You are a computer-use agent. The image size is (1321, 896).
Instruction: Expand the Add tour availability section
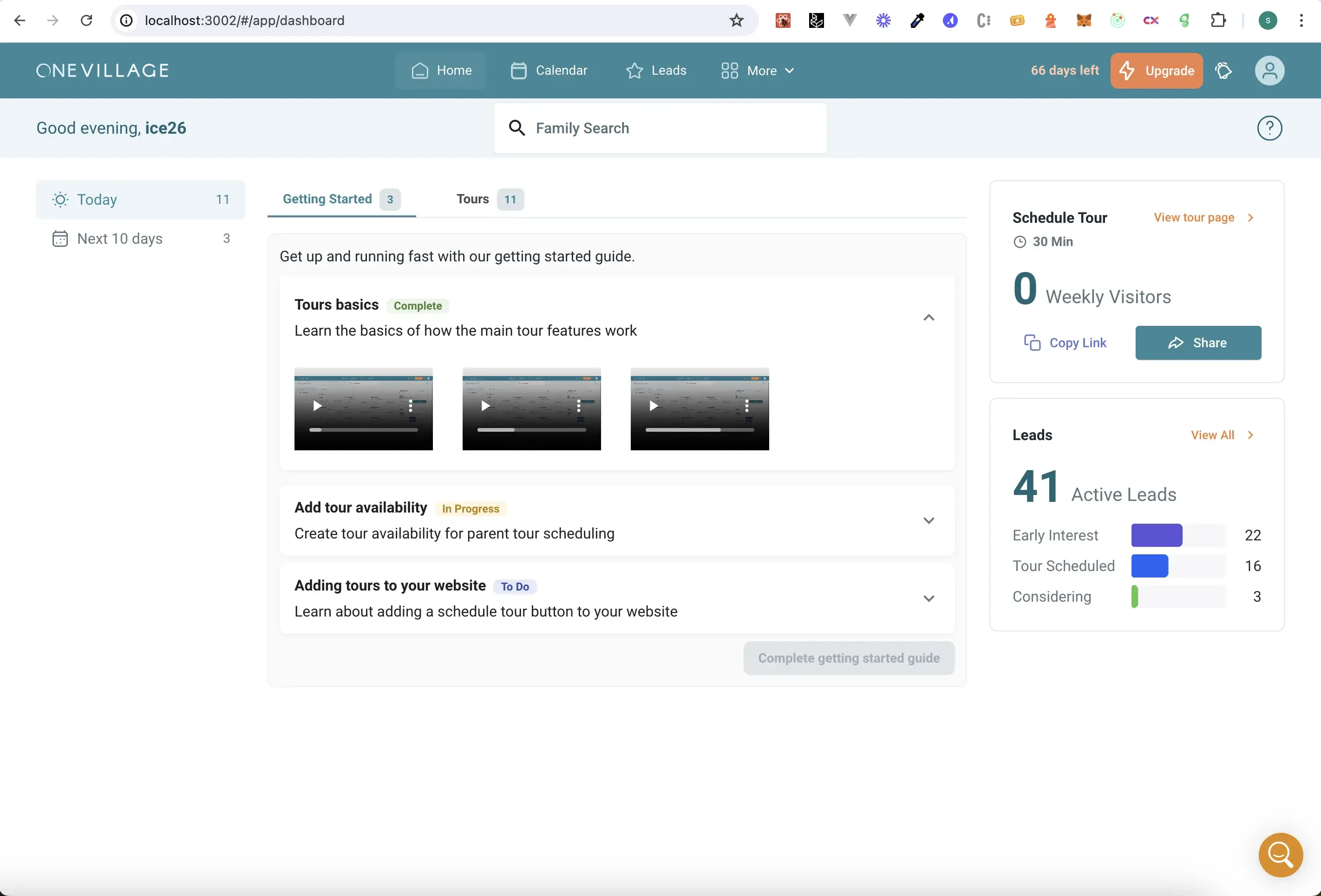pos(928,520)
